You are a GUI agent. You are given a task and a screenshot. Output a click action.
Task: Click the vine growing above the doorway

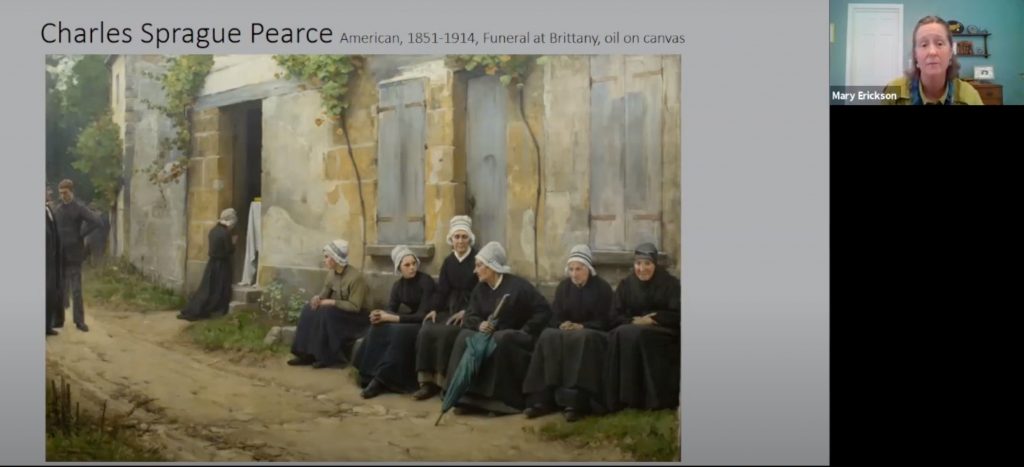click(x=318, y=73)
